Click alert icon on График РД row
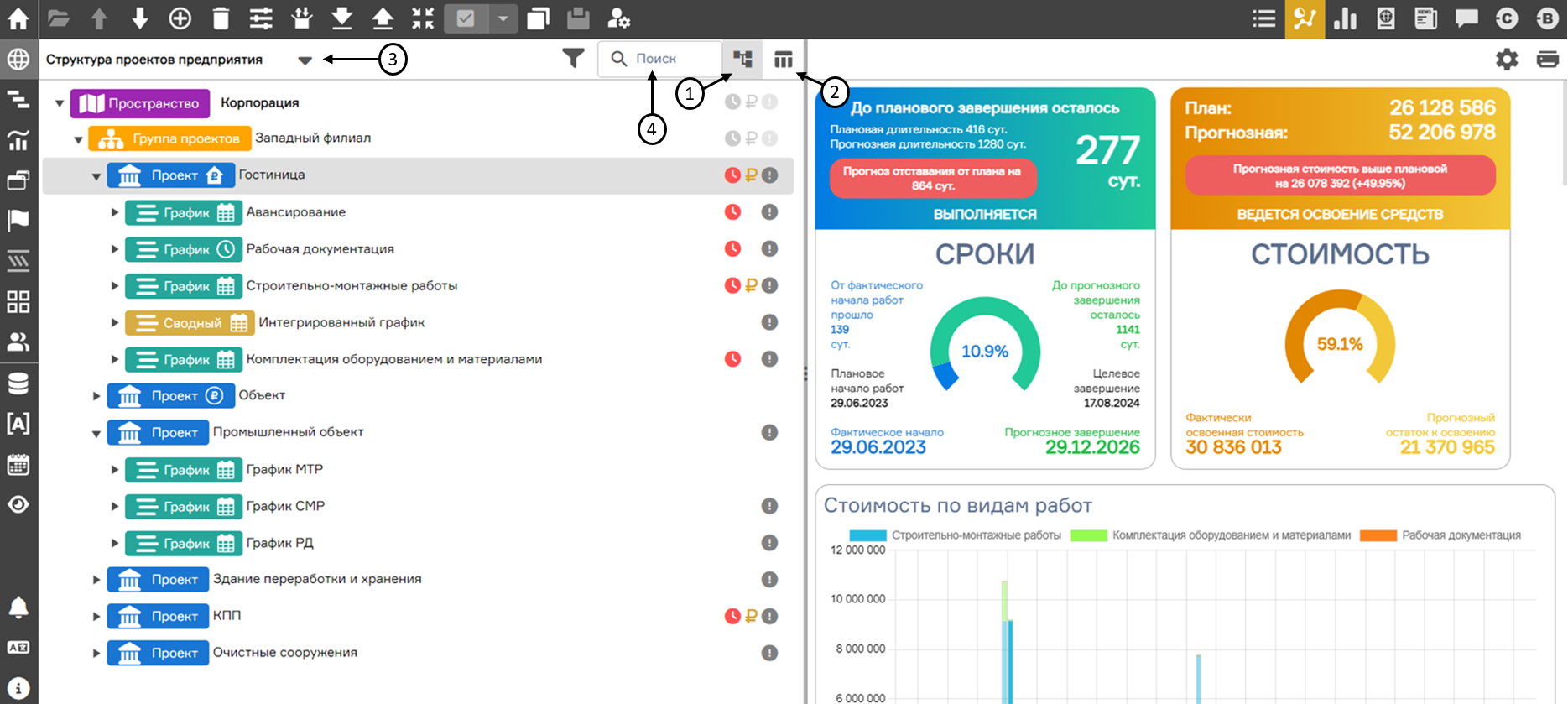Image resolution: width=1568 pixels, height=704 pixels. tap(769, 543)
